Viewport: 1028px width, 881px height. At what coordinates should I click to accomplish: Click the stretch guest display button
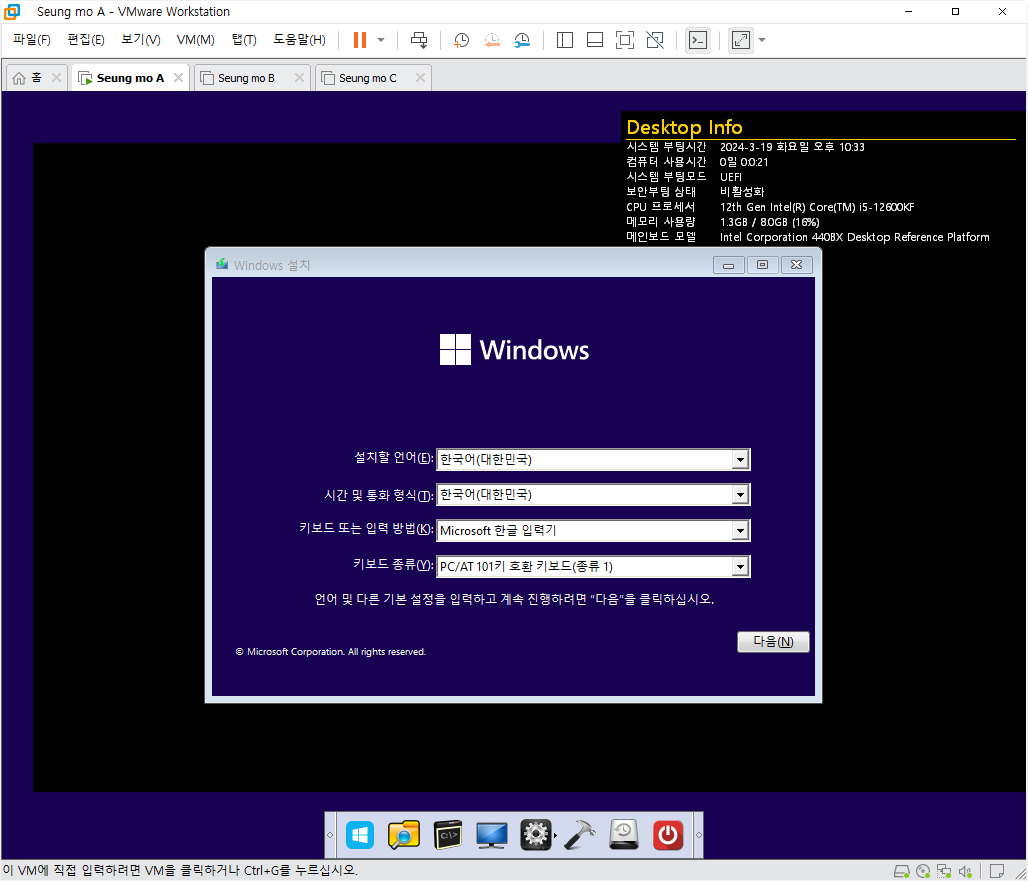741,40
